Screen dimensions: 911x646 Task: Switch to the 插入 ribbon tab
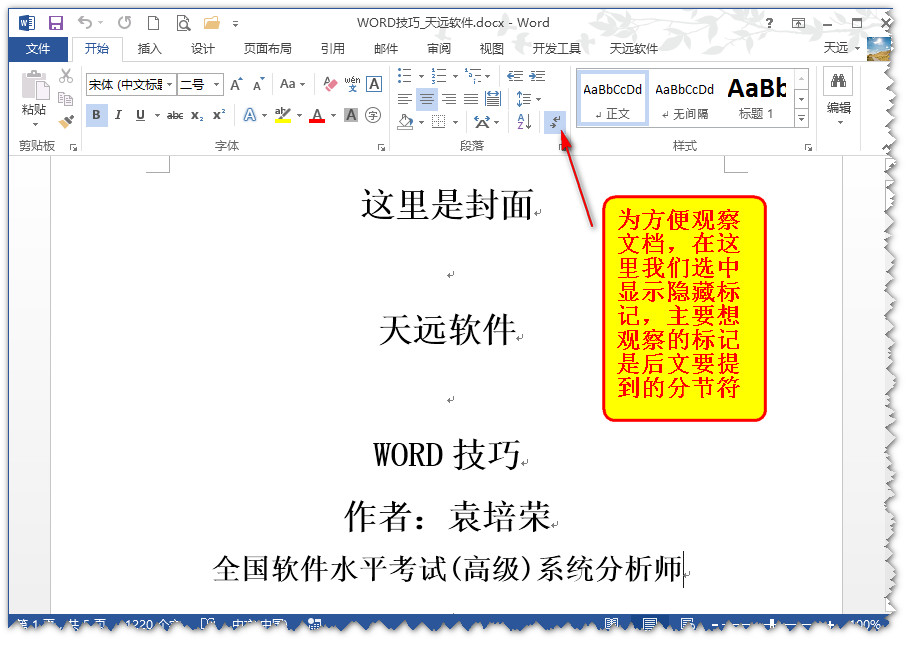149,48
